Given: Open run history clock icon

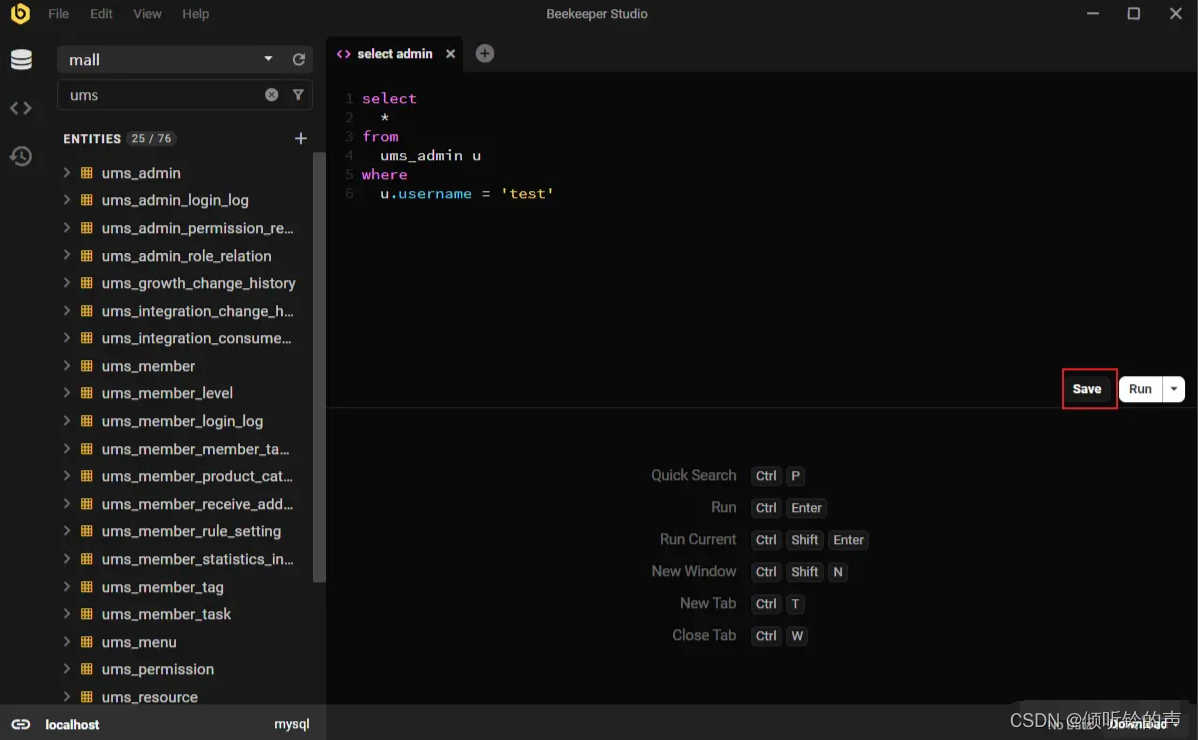Looking at the screenshot, I should [x=21, y=156].
